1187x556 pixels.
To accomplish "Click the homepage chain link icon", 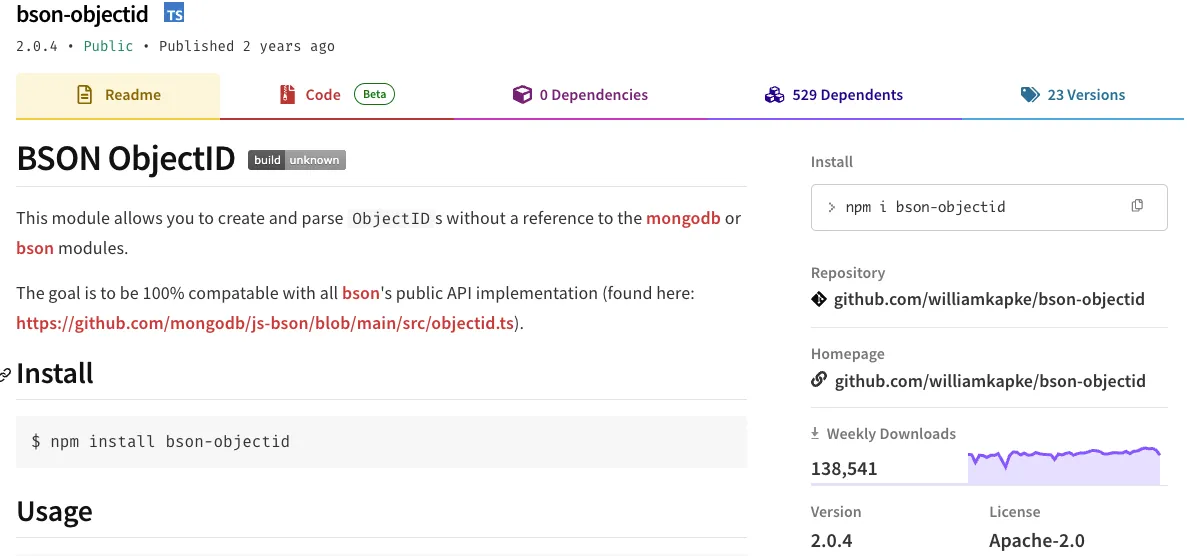I will click(819, 380).
